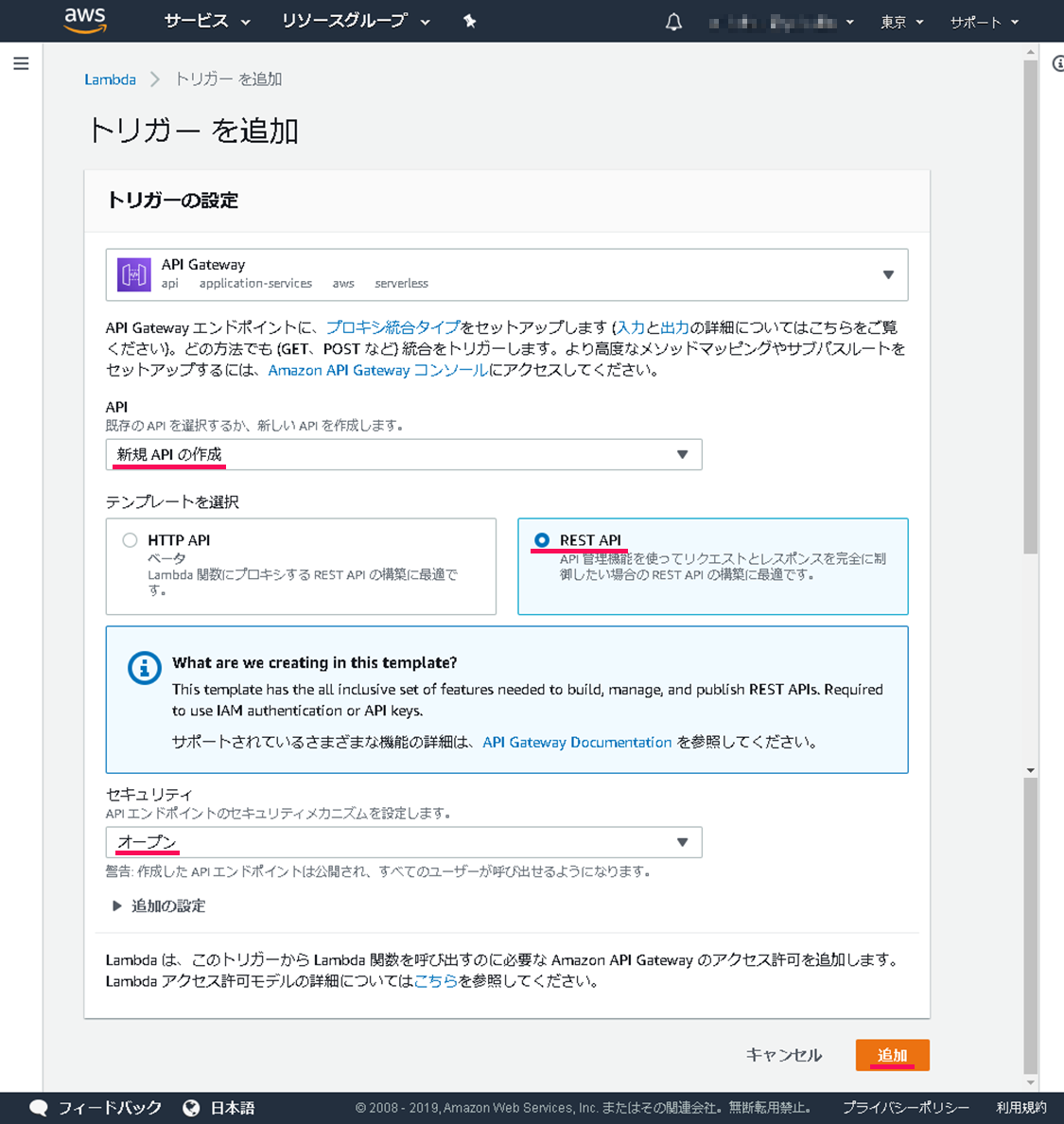Open the 入力 link
The height and width of the screenshot is (1124, 1064).
(x=631, y=327)
